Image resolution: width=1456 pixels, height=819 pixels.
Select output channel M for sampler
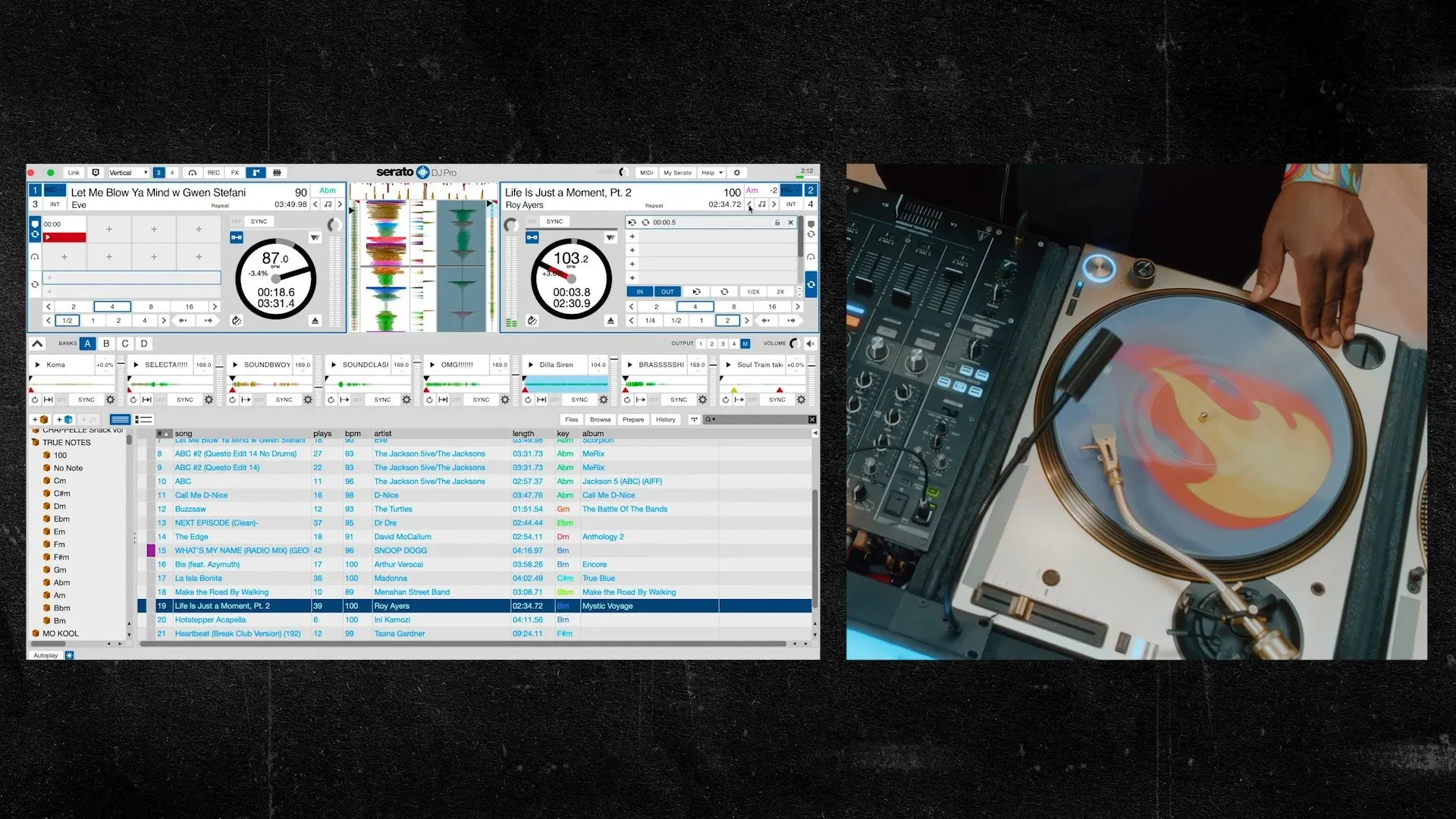[x=745, y=344]
